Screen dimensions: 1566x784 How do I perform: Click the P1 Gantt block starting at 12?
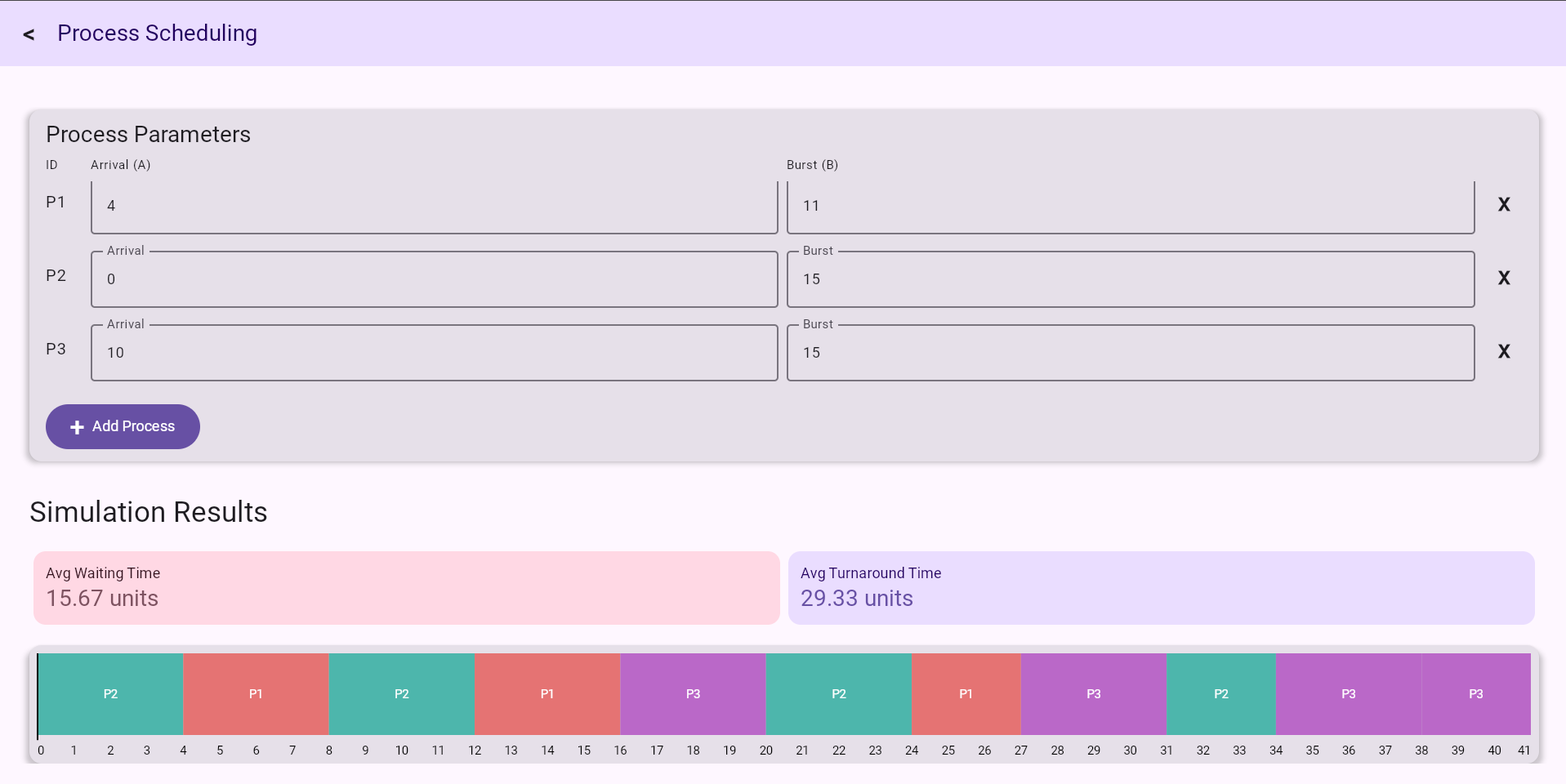547,694
